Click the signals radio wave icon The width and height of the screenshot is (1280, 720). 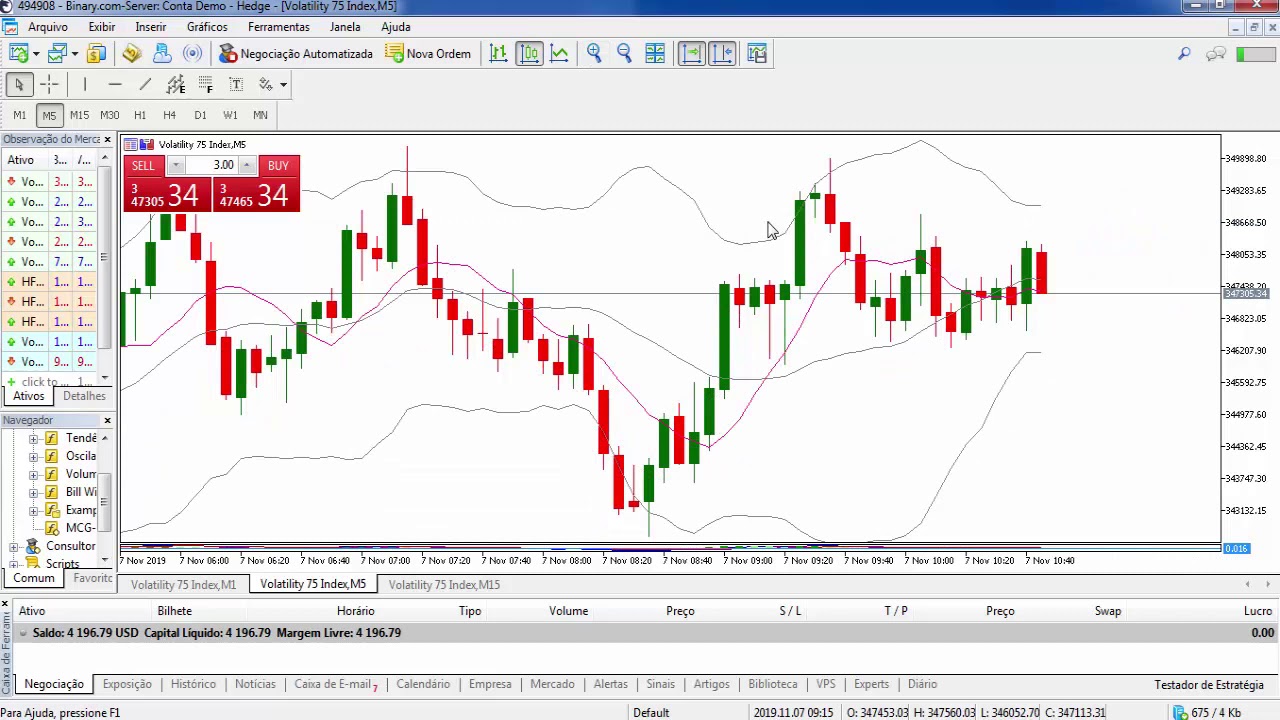pos(193,53)
